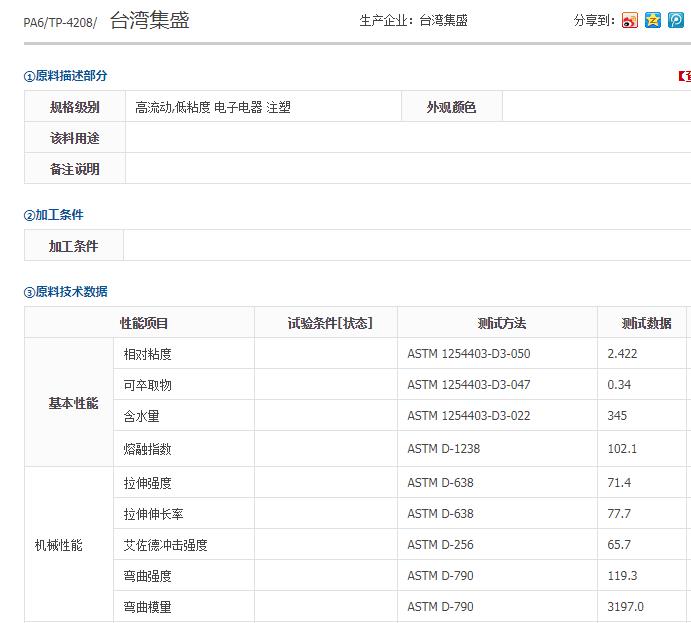Viewport: 691px width, 623px height.
Task: Share to Tencent Weibo icon
Action: coord(676,20)
